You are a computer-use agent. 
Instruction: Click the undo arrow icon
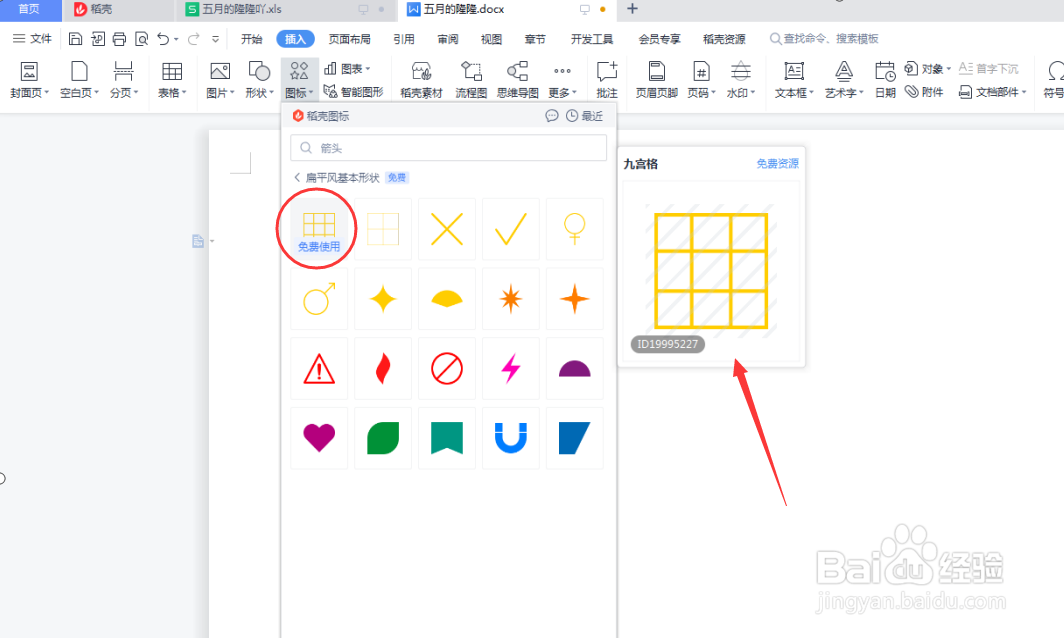163,39
